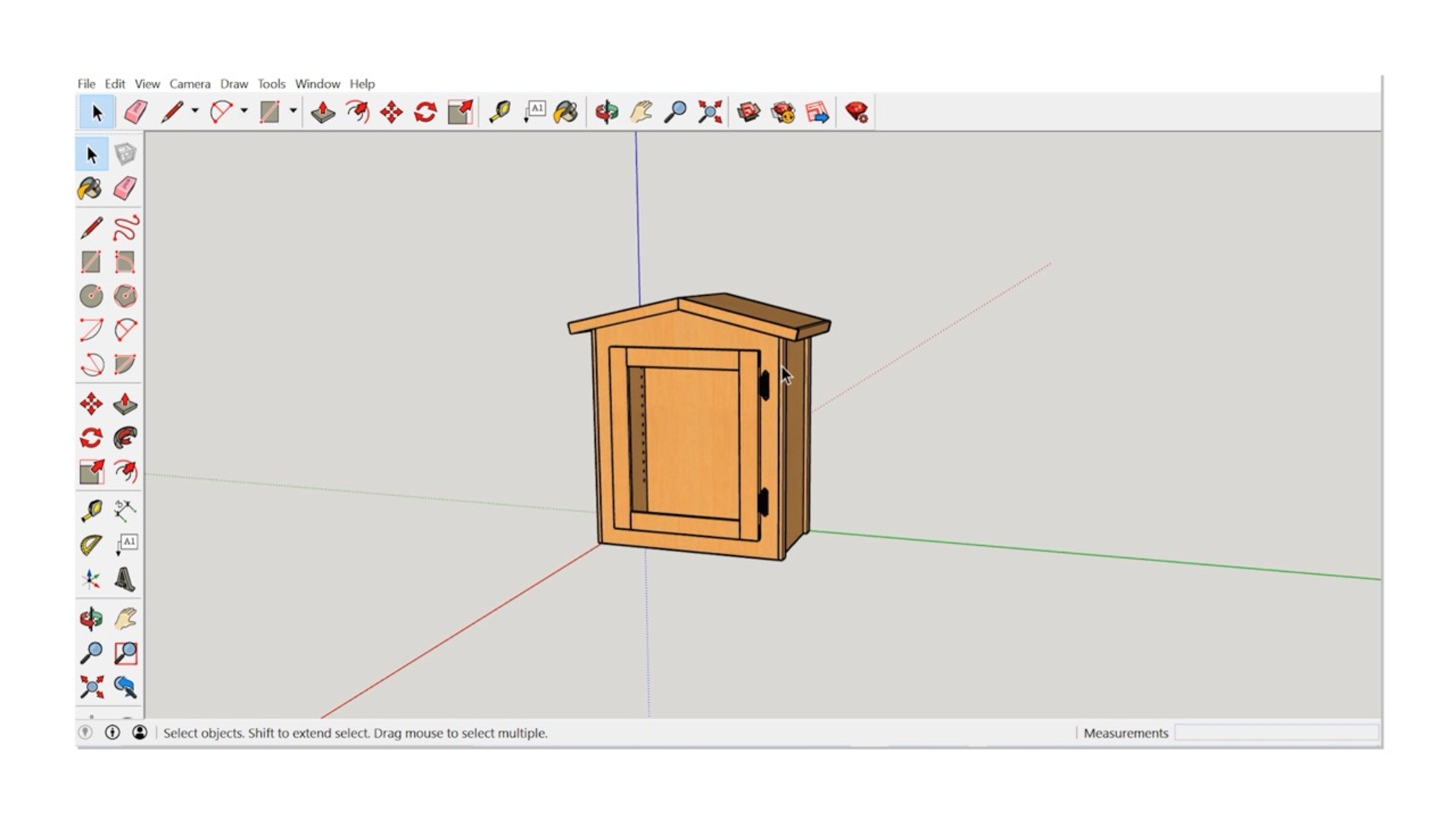This screenshot has height=819, width=1456.
Task: Activate the Orbit tool in top toolbar
Action: point(606,112)
